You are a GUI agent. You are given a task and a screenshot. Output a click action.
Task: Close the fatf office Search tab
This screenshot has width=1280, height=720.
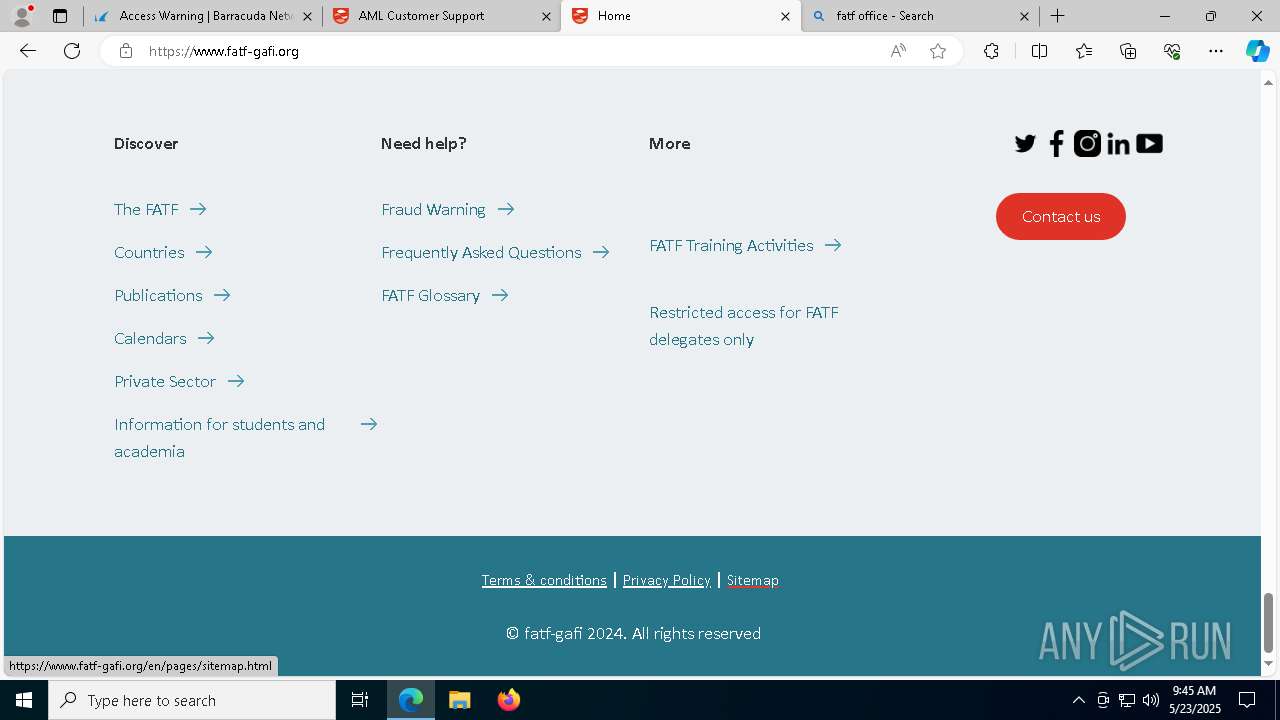click(1024, 16)
